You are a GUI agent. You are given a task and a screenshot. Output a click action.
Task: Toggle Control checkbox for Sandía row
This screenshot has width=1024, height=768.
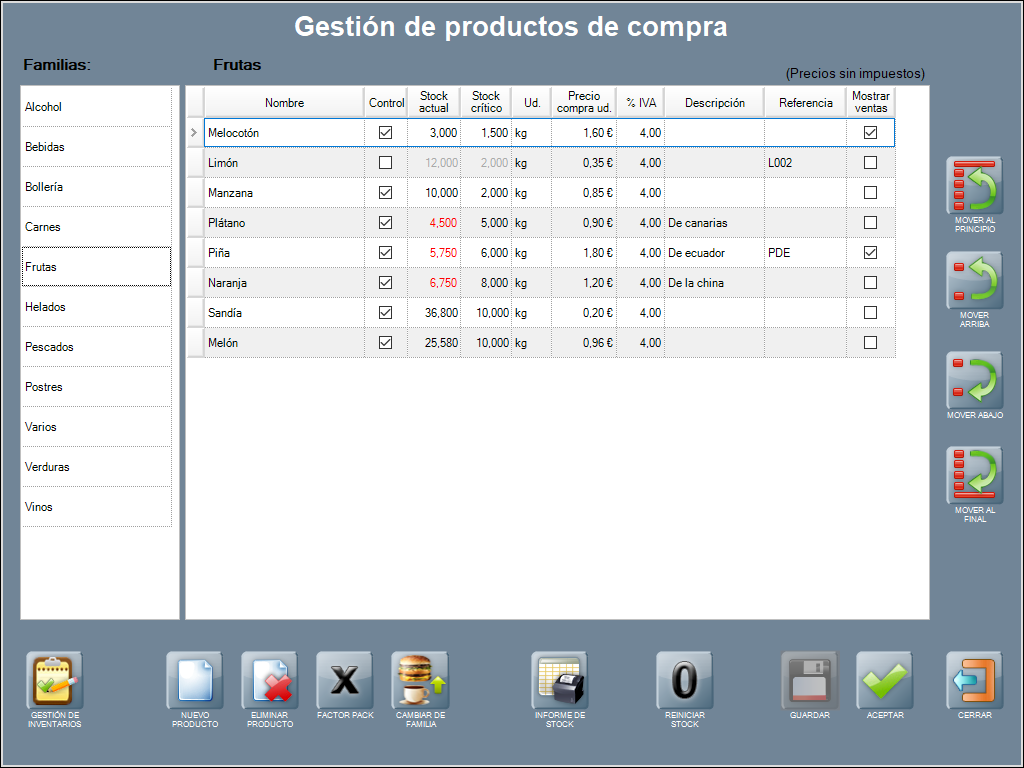point(386,313)
